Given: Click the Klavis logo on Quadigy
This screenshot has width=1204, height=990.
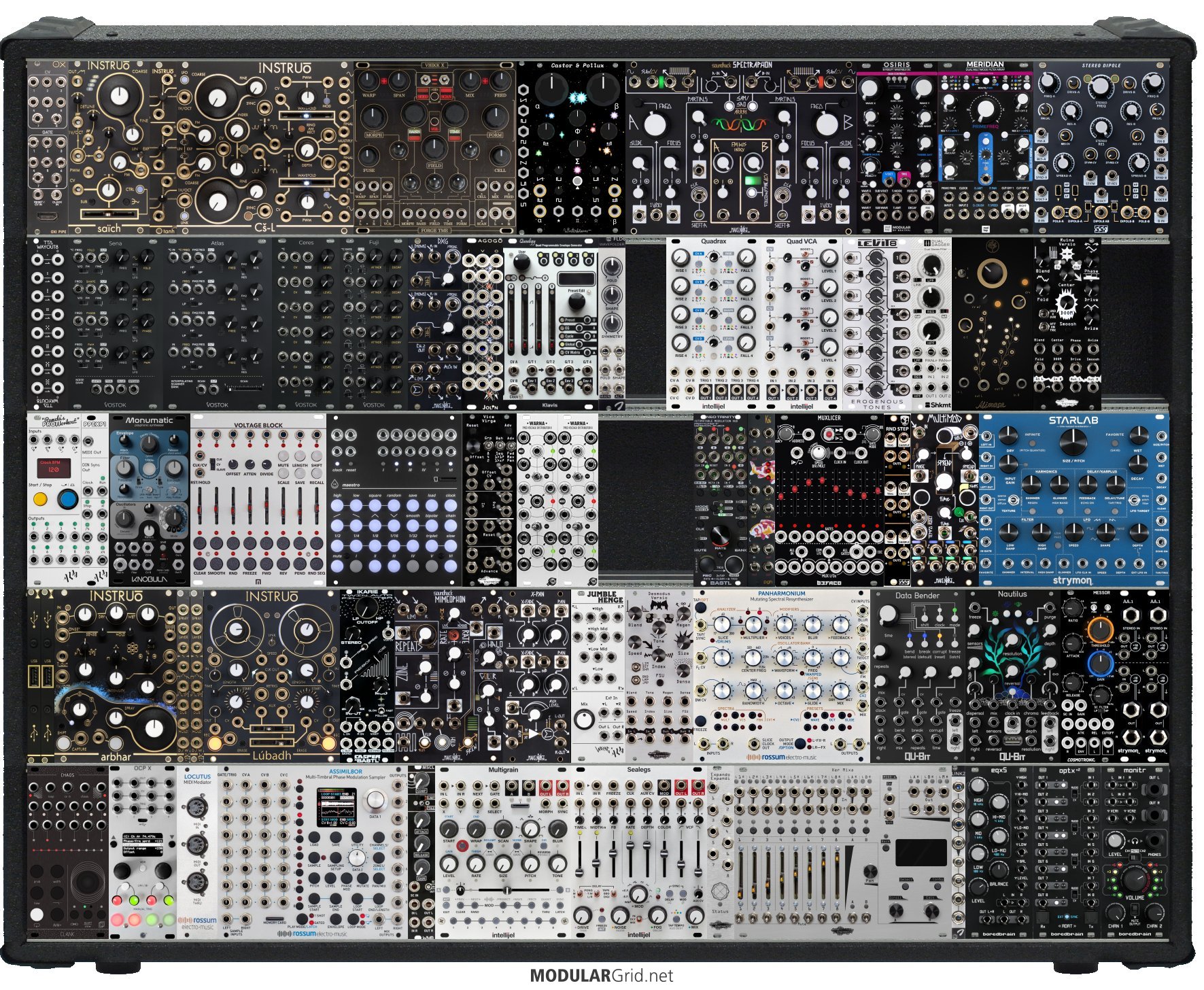Looking at the screenshot, I should click(x=549, y=405).
